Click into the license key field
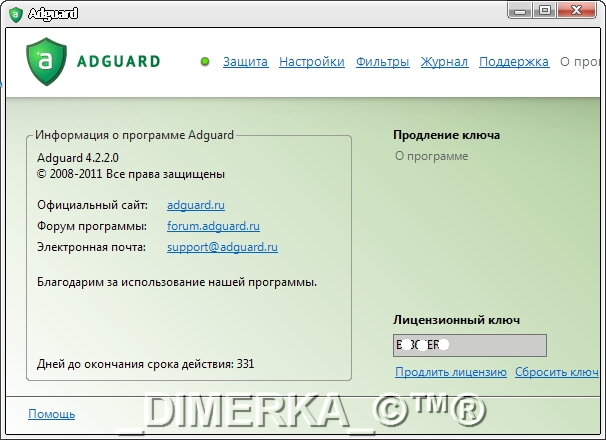This screenshot has height=440, width=606. 470,345
